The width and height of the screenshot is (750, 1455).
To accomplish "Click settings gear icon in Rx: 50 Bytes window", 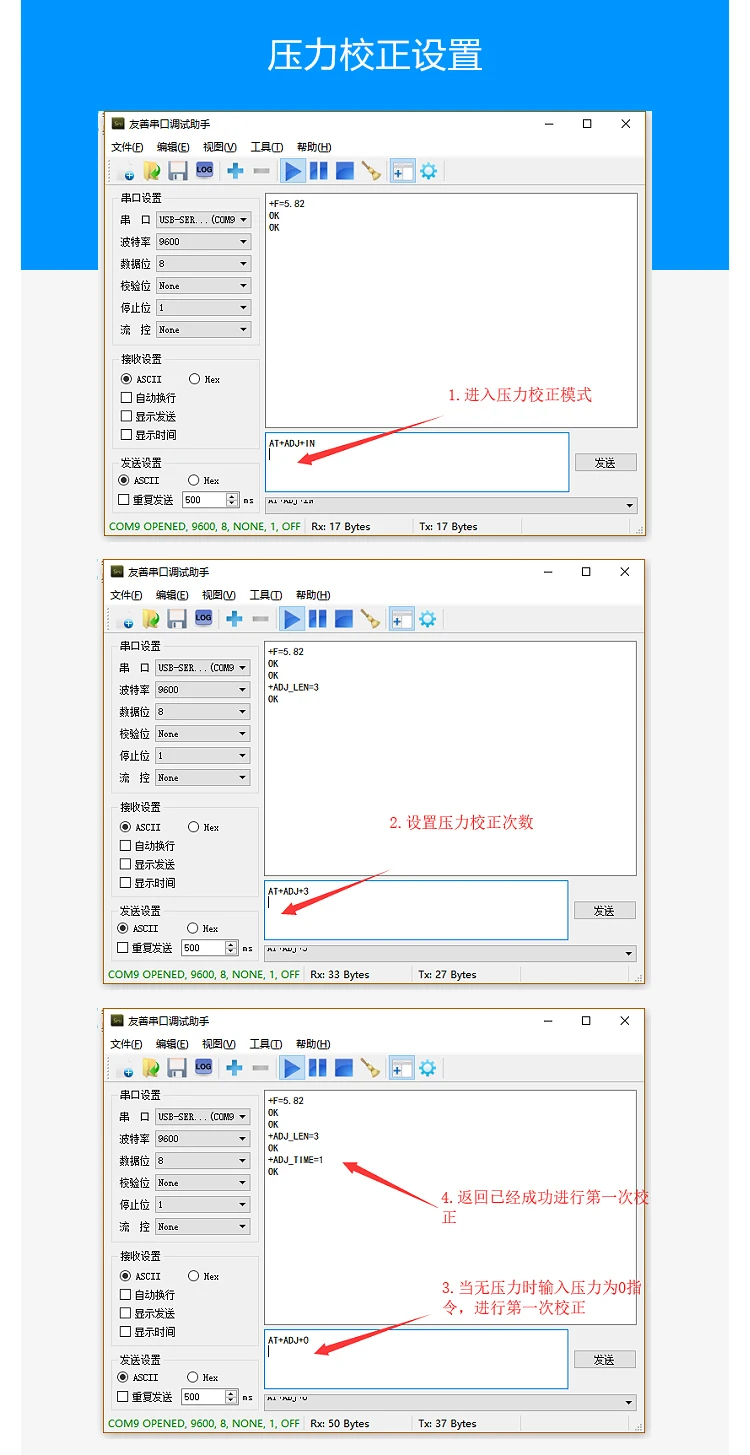I will coord(428,1068).
